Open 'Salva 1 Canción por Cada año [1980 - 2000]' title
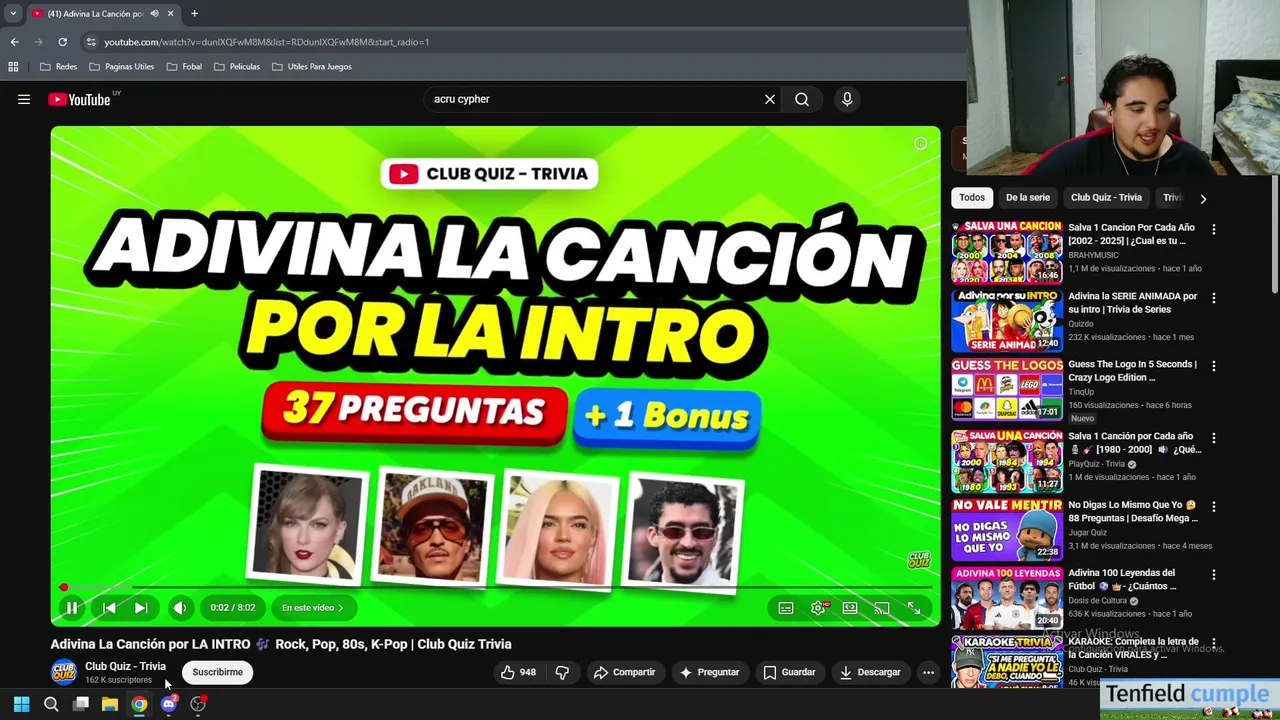This screenshot has height=720, width=1280. [x=1135, y=443]
